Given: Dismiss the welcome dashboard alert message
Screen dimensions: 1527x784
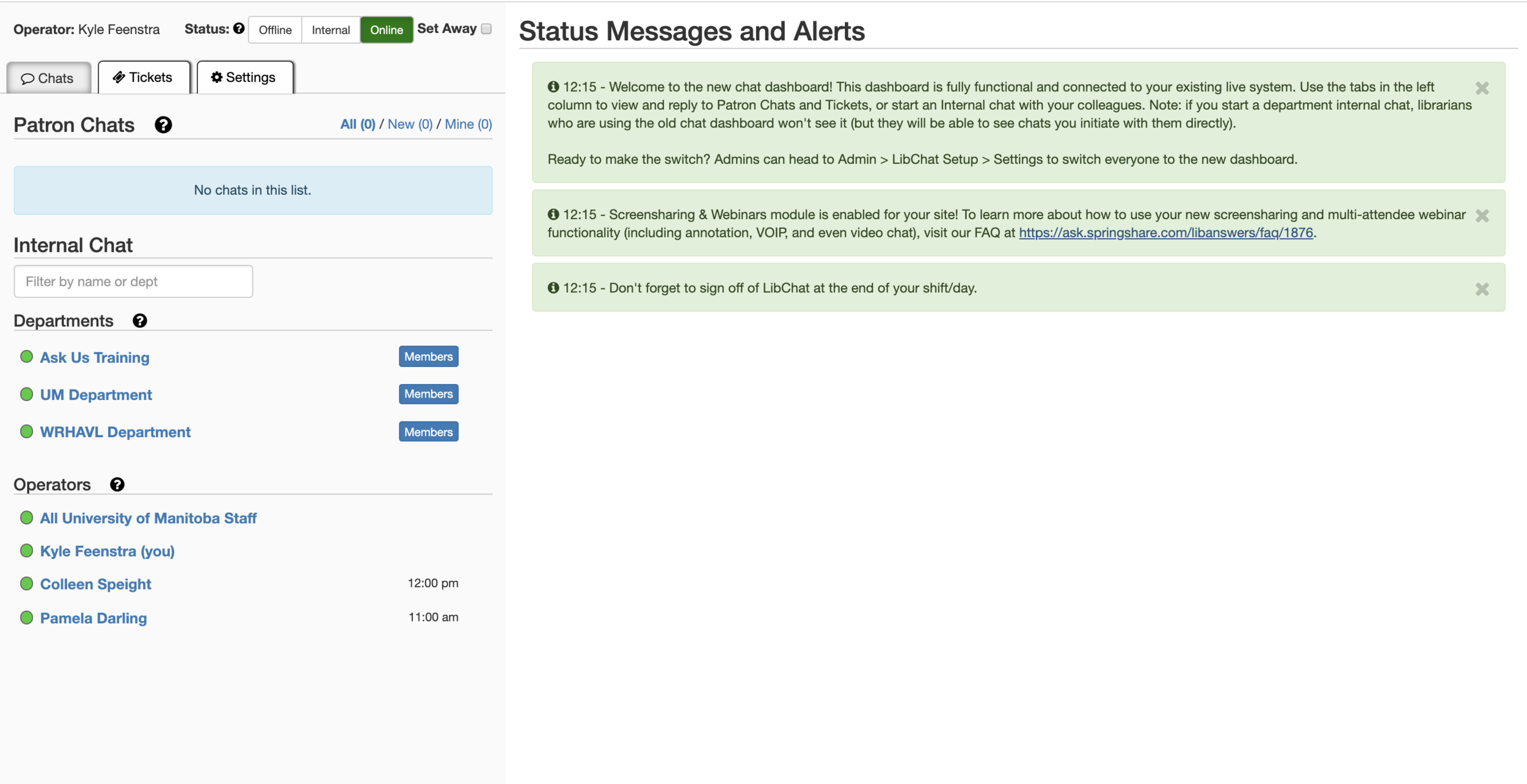Looking at the screenshot, I should (x=1482, y=89).
